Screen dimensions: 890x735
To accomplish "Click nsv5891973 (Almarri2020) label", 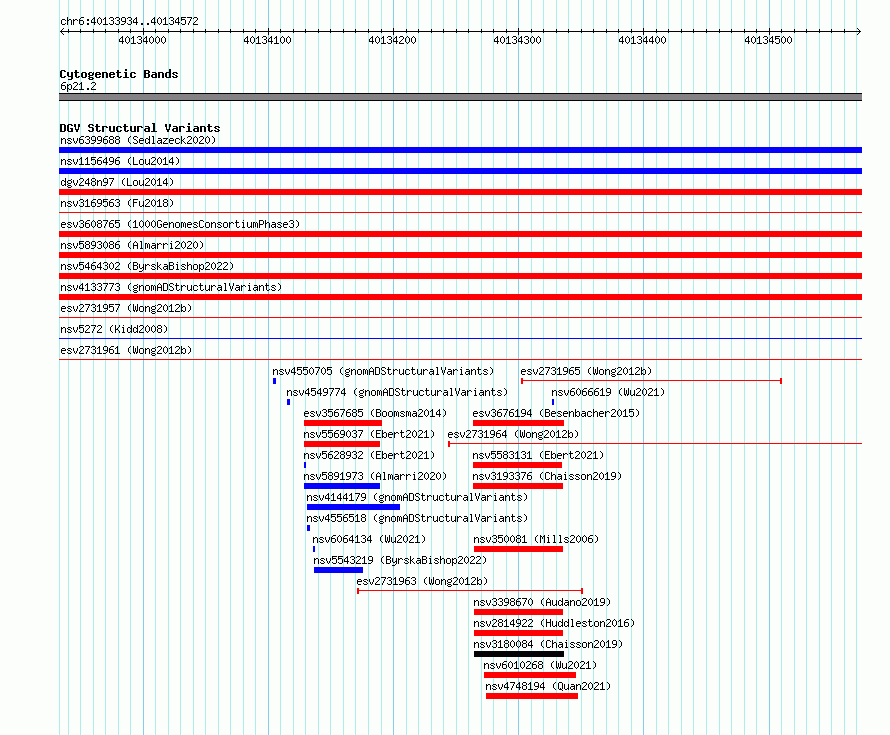I will coord(375,476).
